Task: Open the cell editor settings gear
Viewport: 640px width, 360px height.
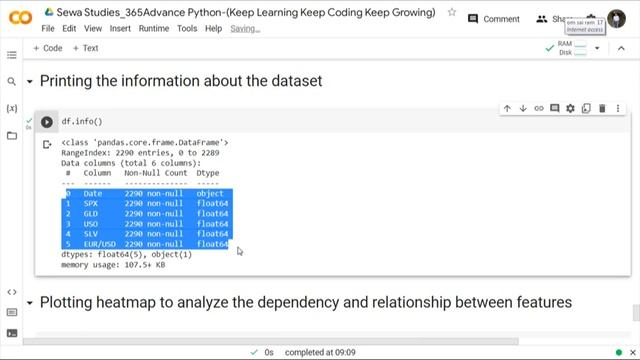Action: coord(570,108)
